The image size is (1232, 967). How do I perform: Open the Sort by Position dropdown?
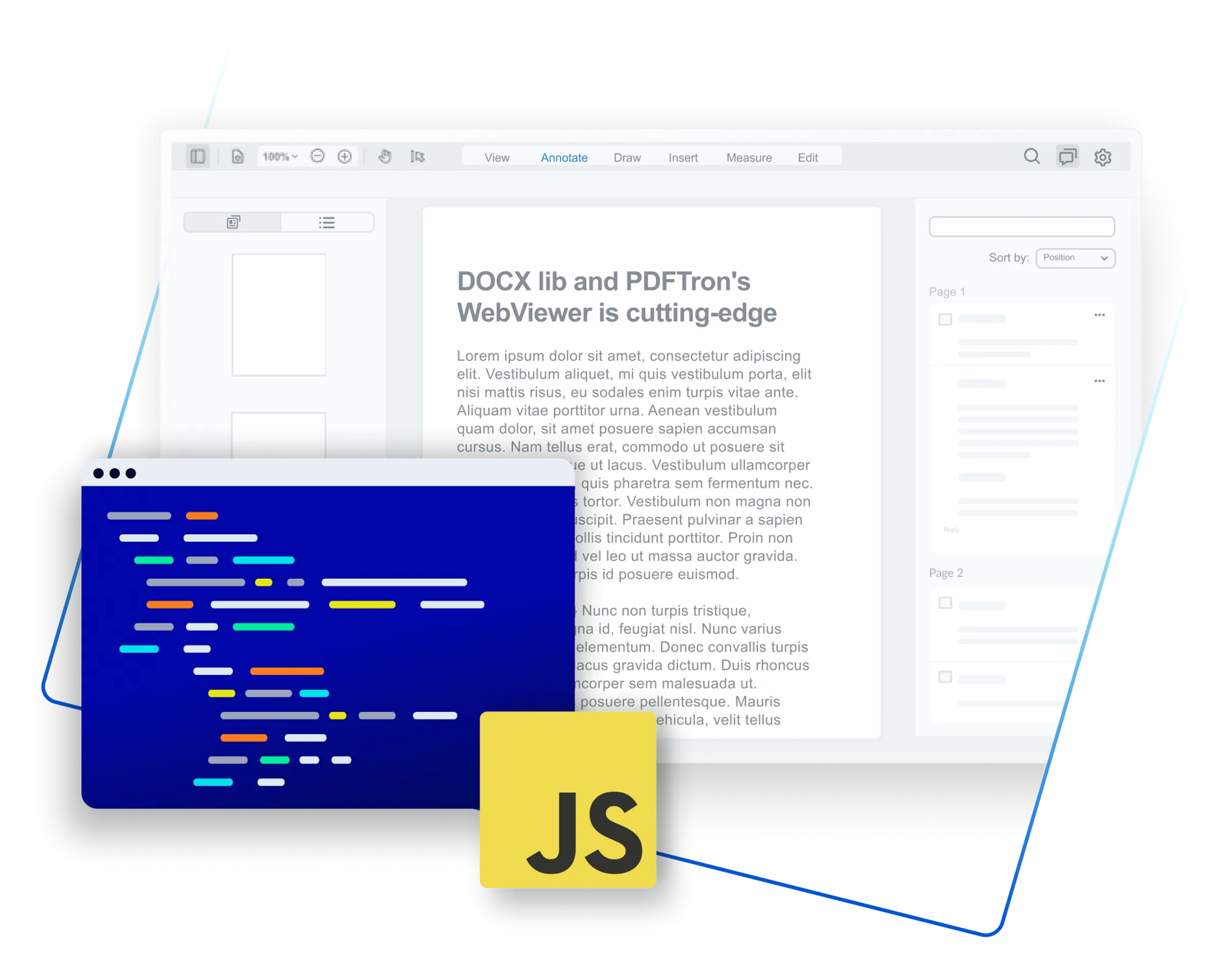1075,258
